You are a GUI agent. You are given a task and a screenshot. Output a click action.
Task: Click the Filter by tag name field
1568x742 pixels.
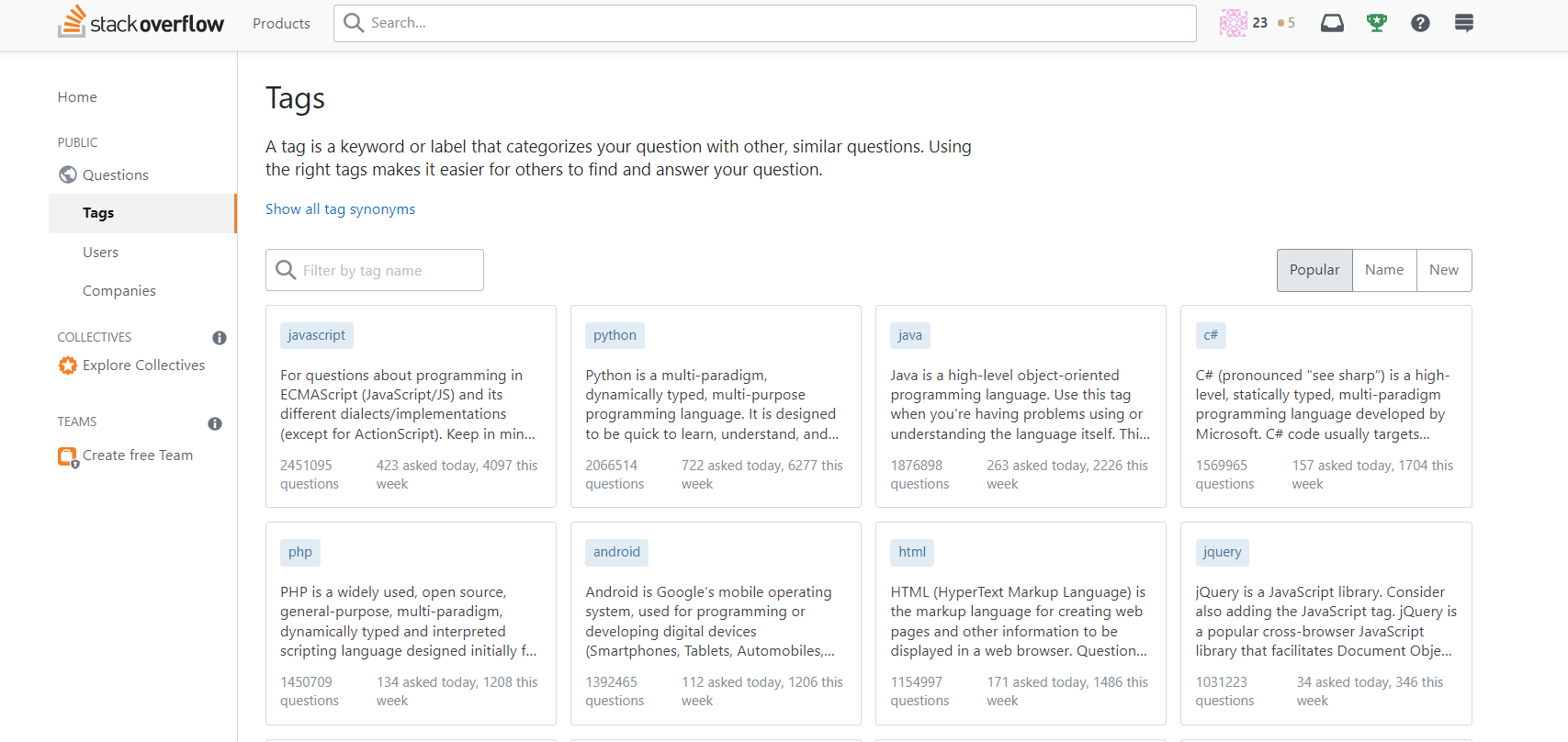click(x=375, y=270)
